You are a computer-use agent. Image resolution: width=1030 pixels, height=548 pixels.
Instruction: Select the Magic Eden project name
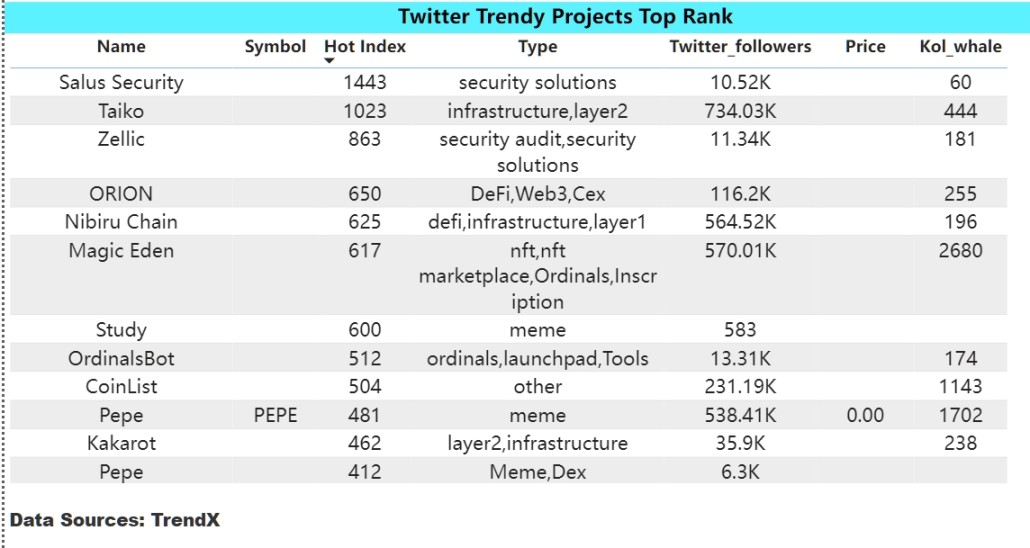tap(121, 250)
